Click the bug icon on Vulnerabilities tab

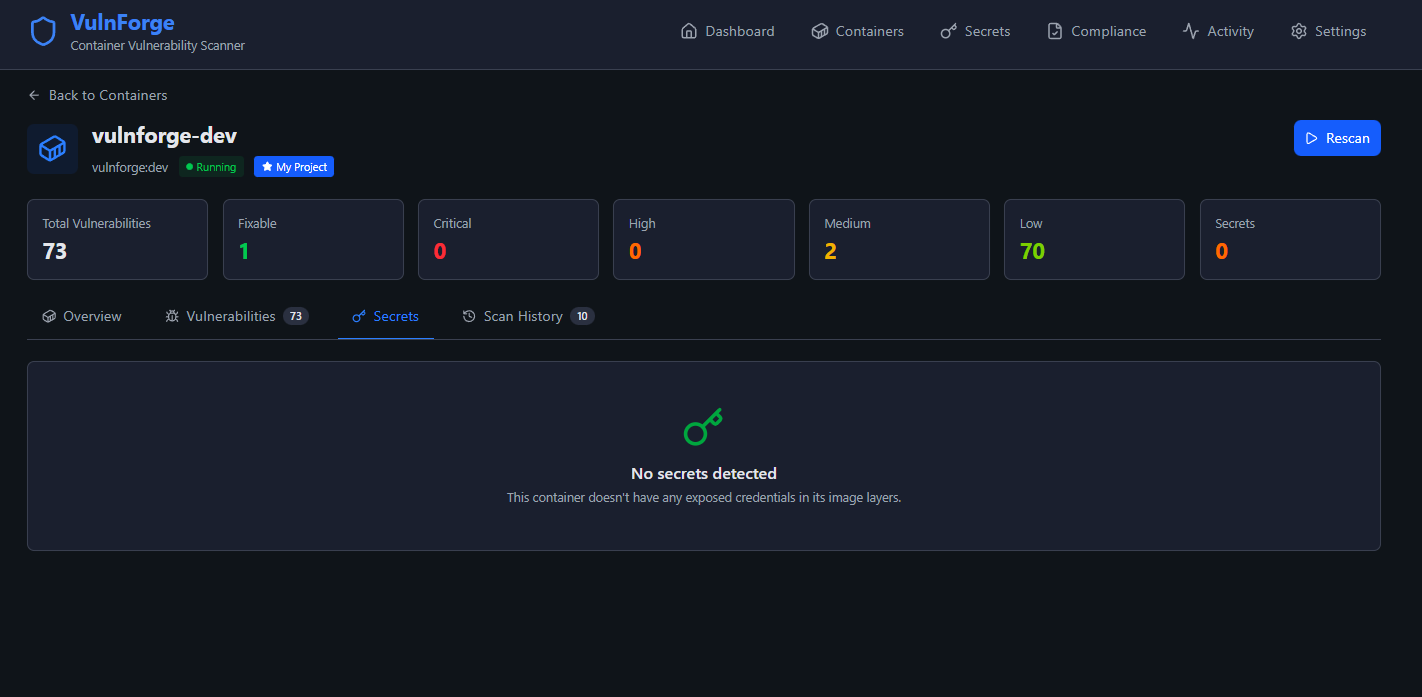tap(172, 316)
